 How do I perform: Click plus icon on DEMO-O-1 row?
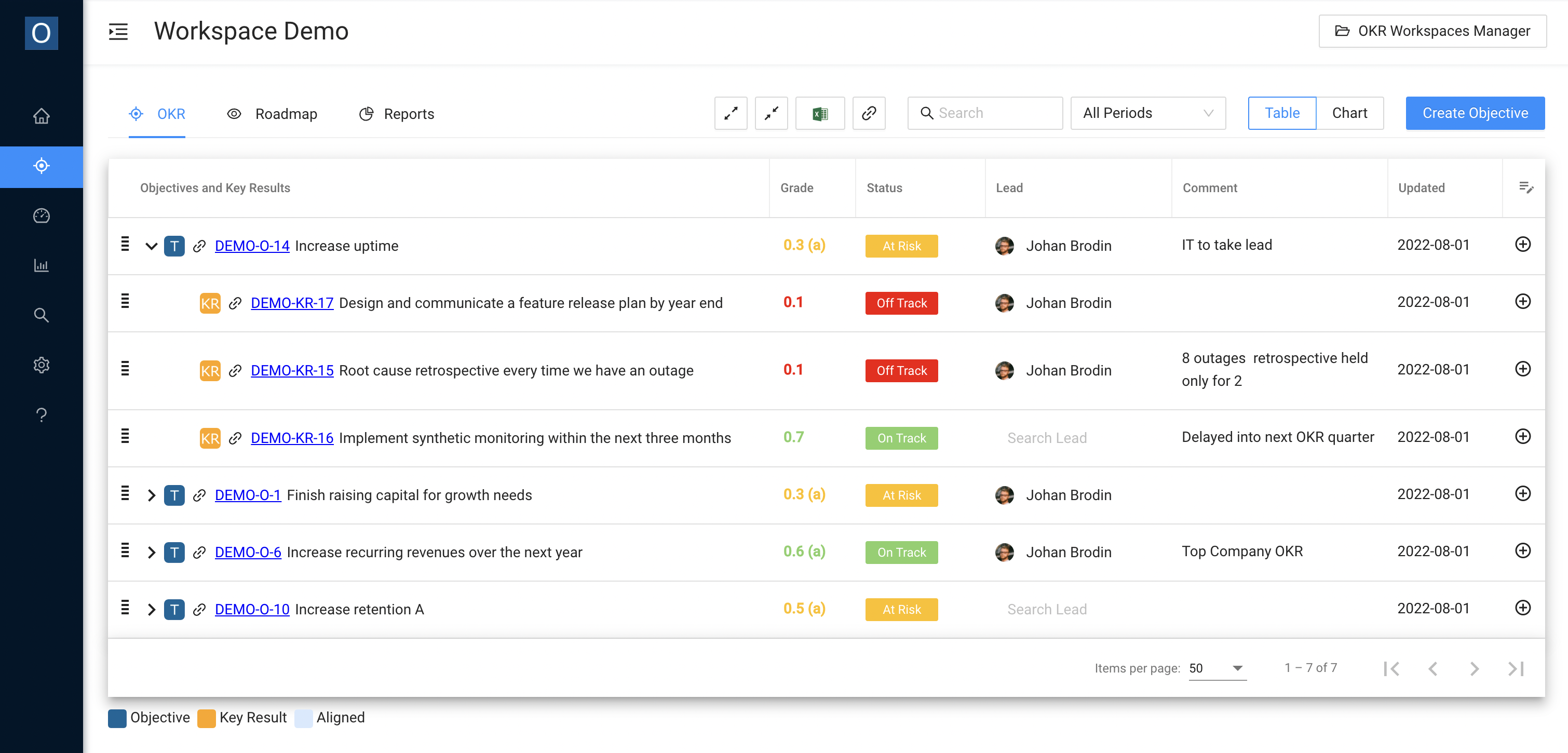[x=1523, y=494]
